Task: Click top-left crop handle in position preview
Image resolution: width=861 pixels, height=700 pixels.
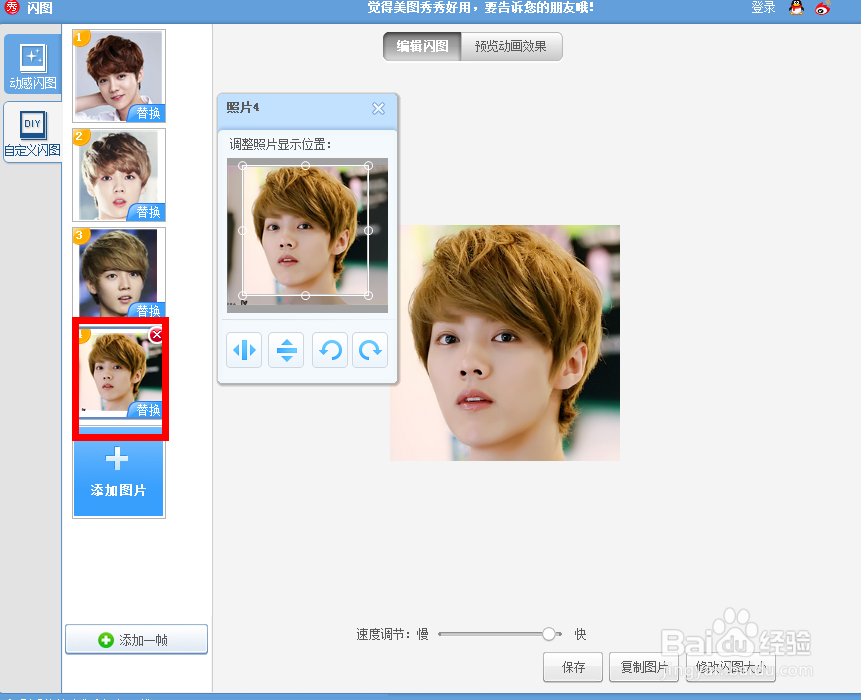Action: 243,165
